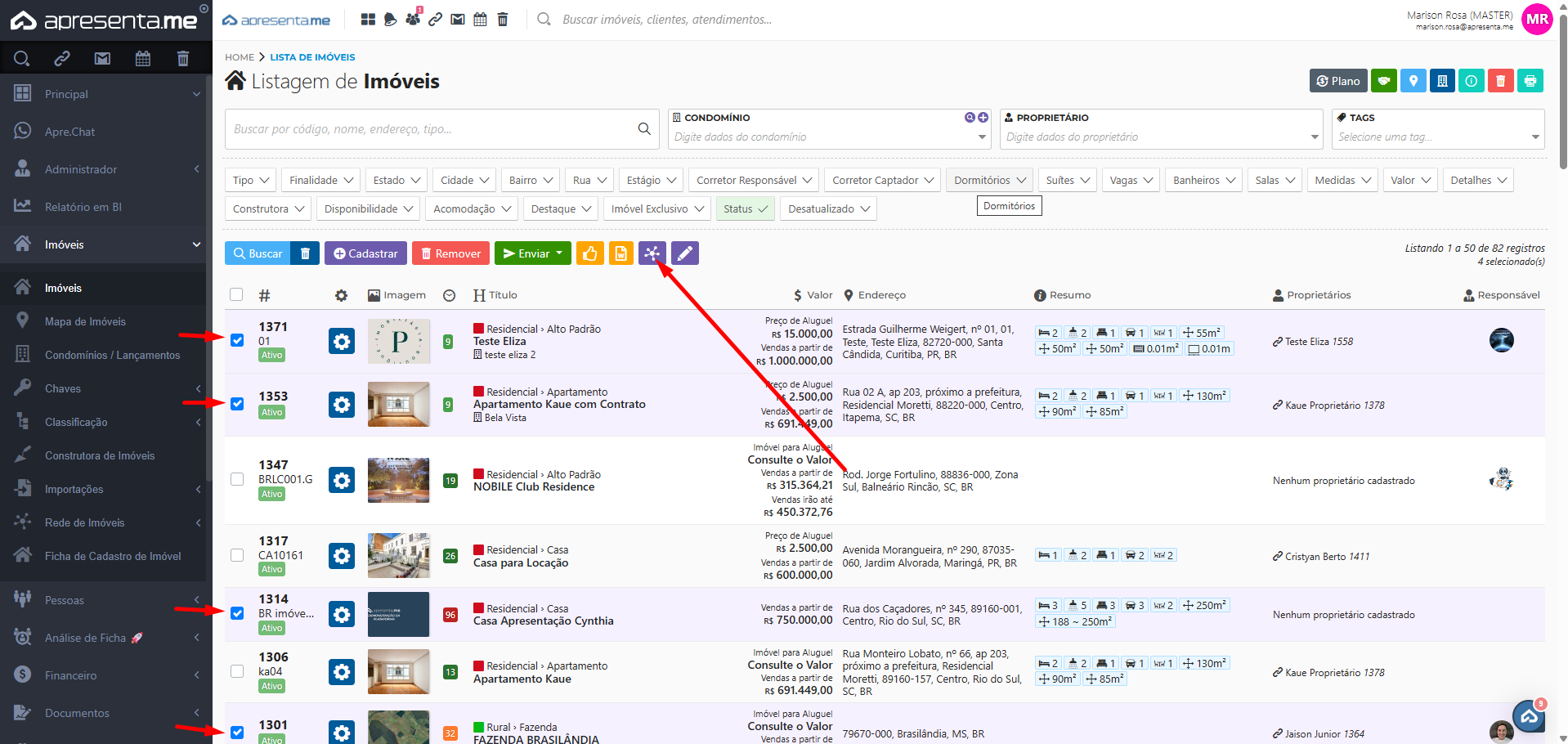Click the teal printer button

pos(1530,81)
